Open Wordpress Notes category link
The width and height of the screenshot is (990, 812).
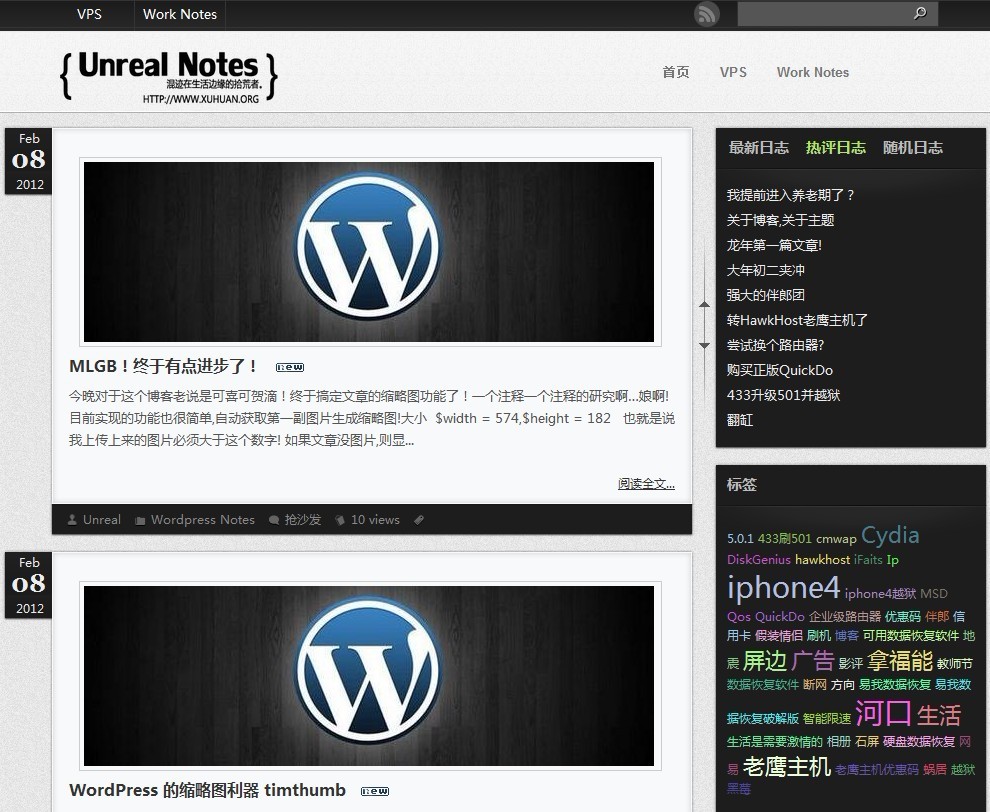(x=203, y=520)
